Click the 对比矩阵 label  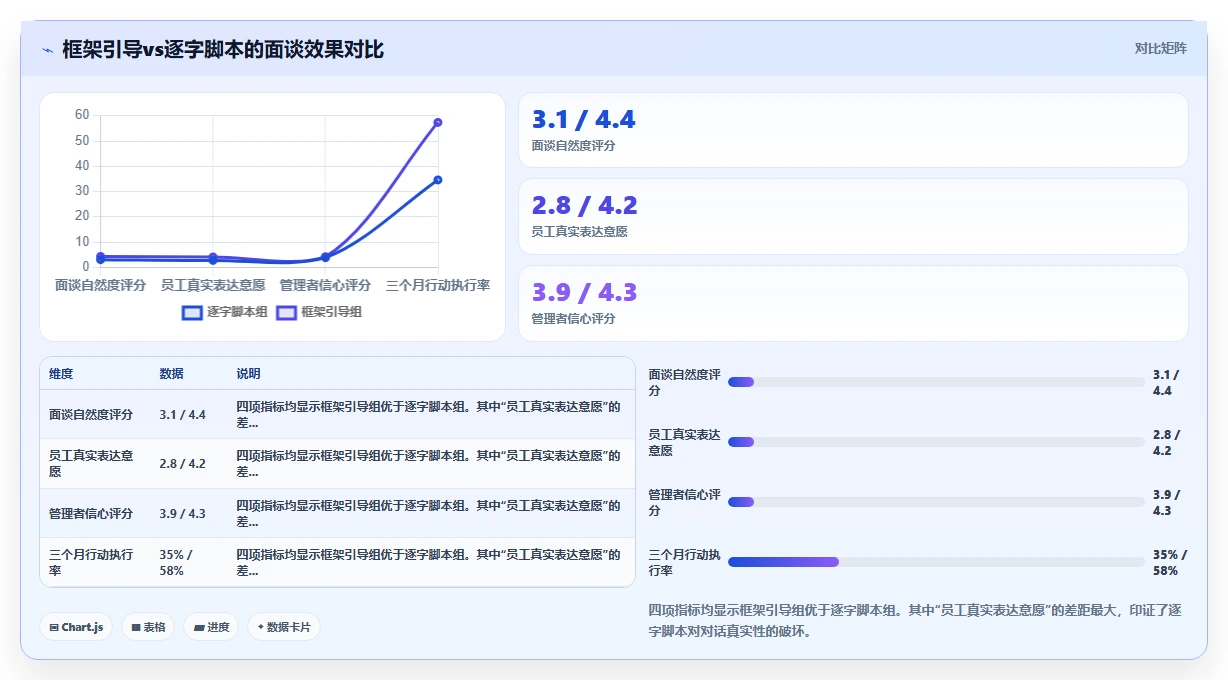point(1160,48)
